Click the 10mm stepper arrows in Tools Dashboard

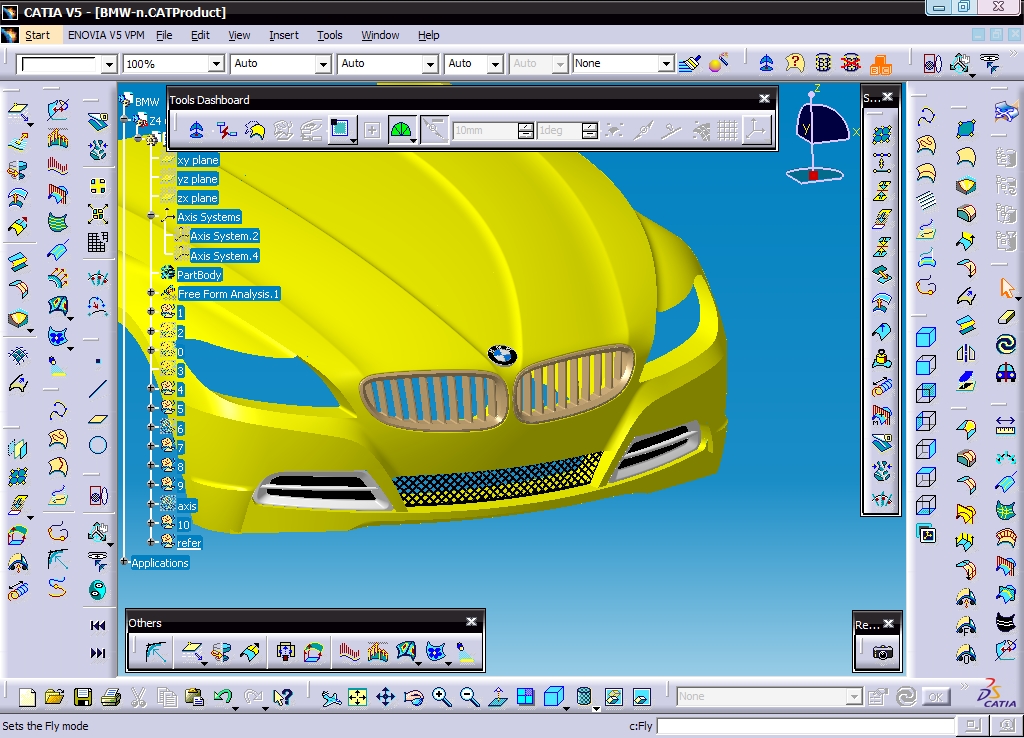point(526,131)
